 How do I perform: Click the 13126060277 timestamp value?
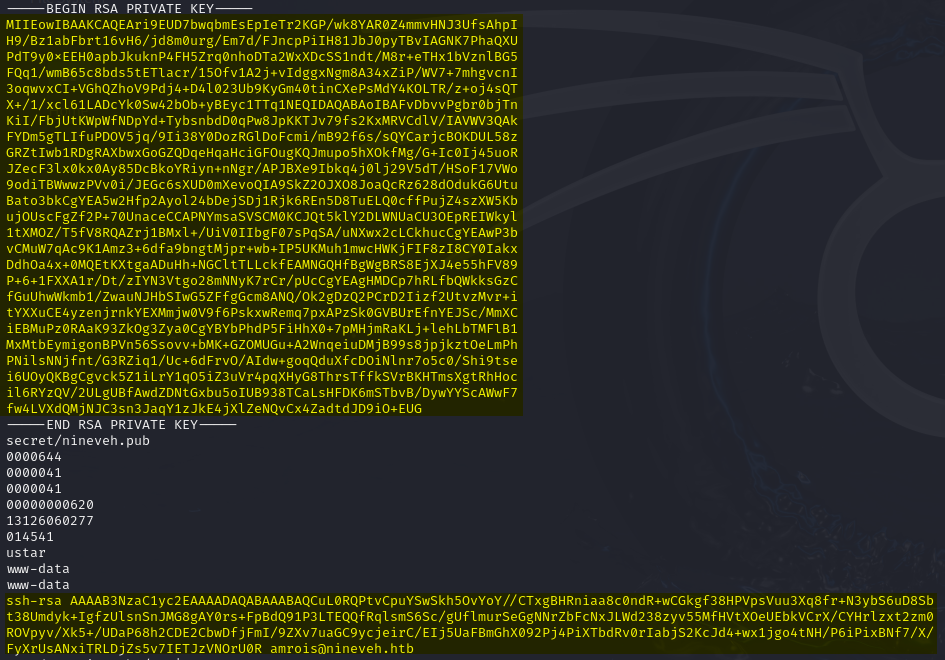(x=50, y=520)
